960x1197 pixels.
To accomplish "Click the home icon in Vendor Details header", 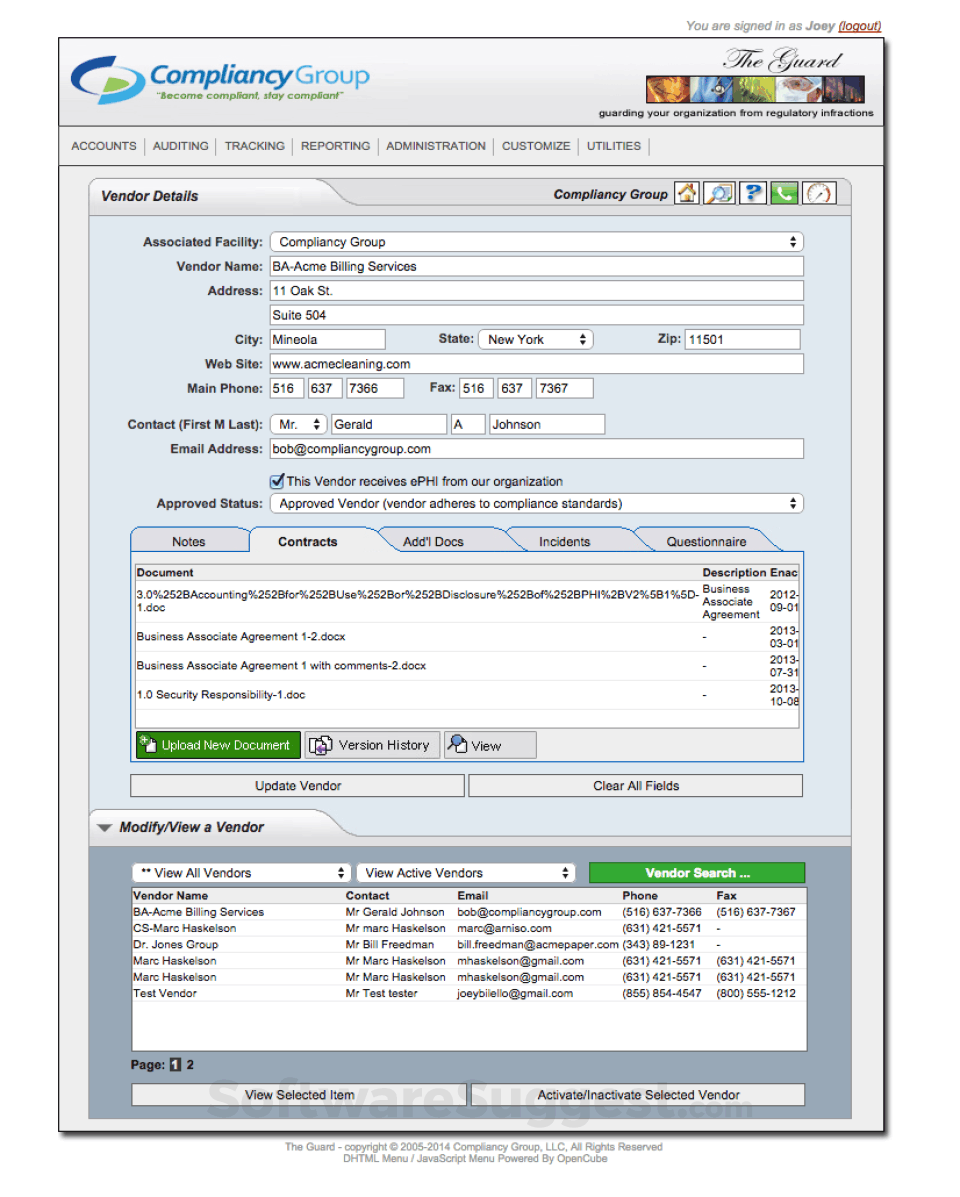I will 687,194.
